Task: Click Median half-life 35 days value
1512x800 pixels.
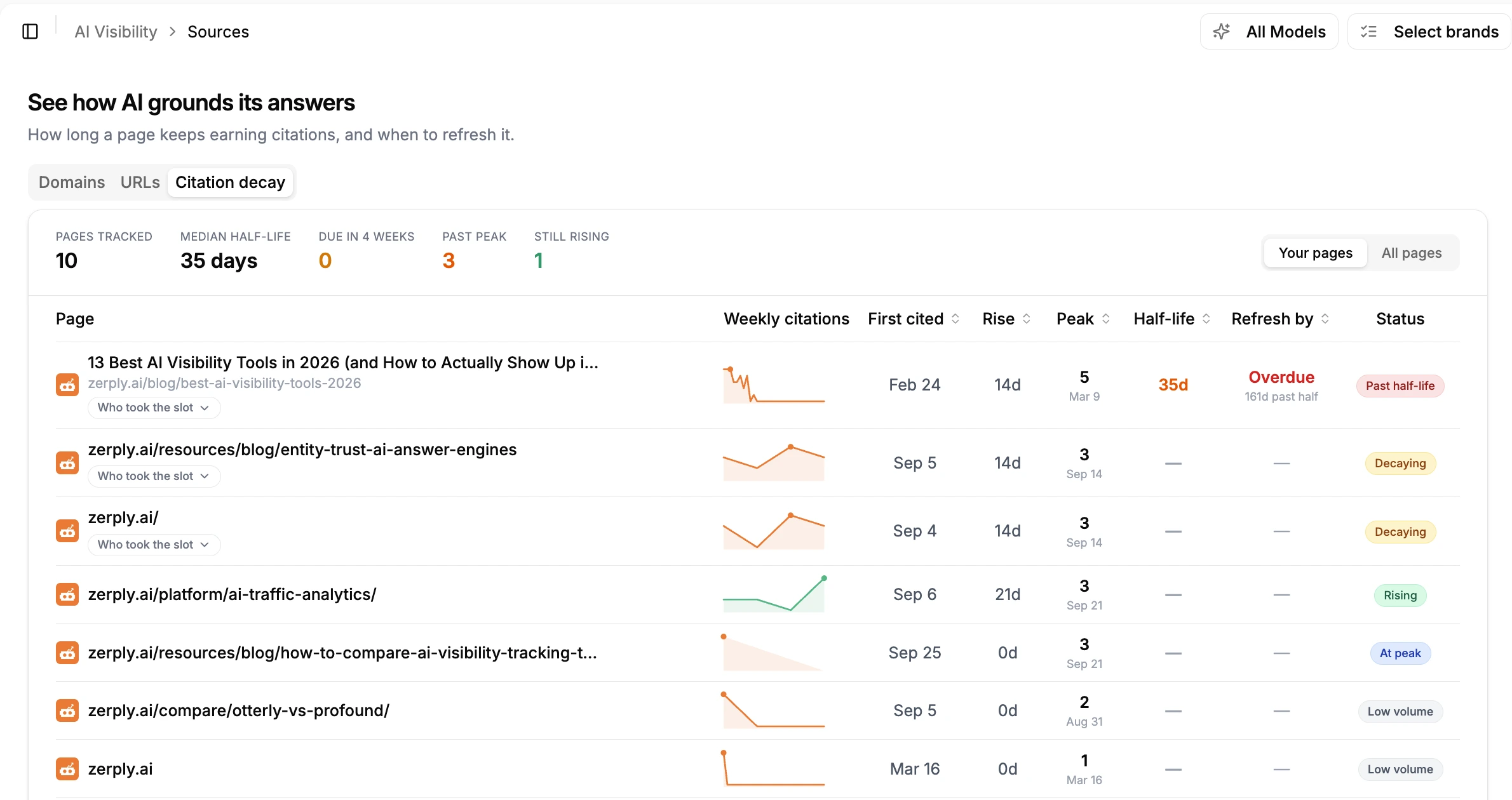Action: (x=219, y=261)
